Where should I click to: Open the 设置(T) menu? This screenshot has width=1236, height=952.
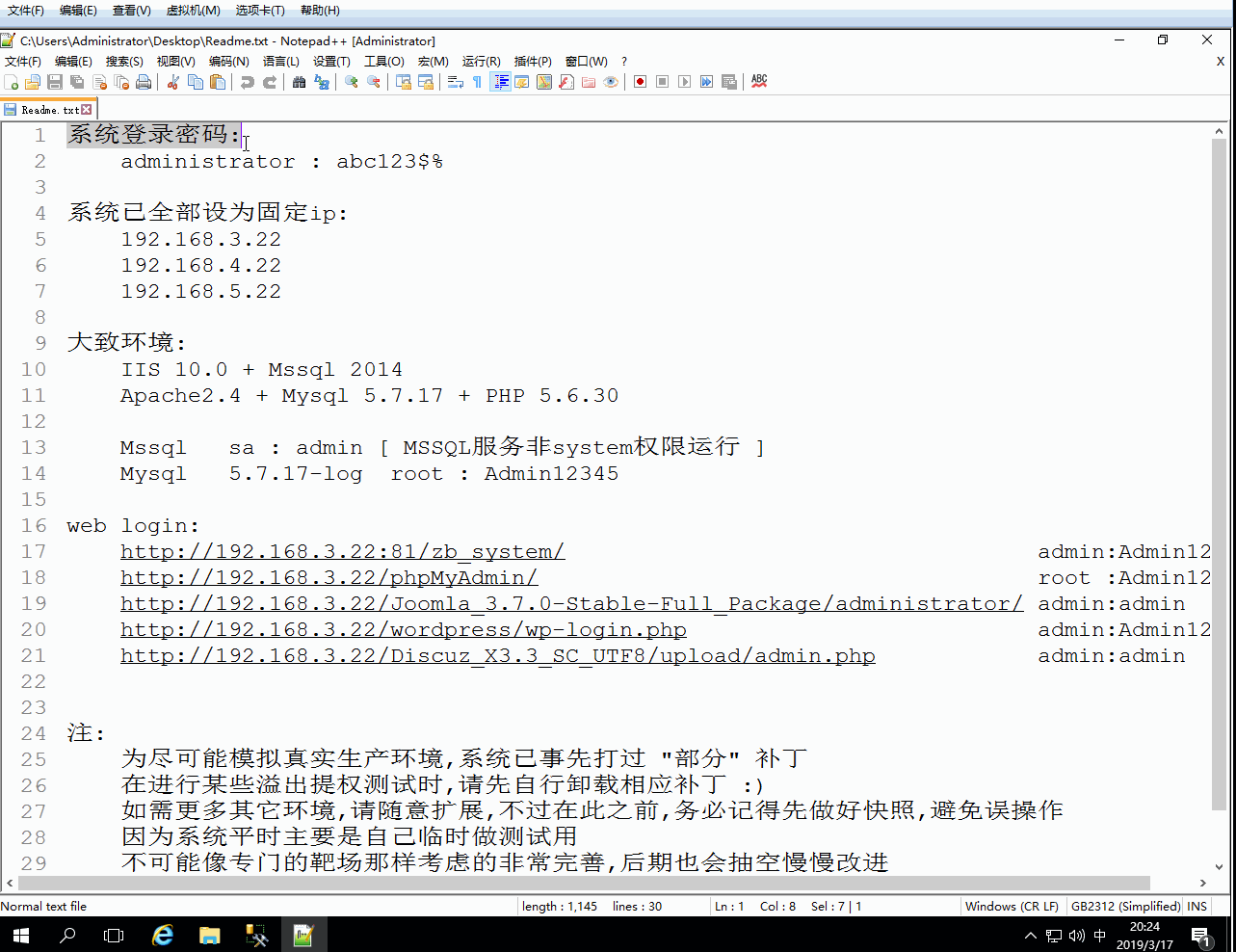331,61
